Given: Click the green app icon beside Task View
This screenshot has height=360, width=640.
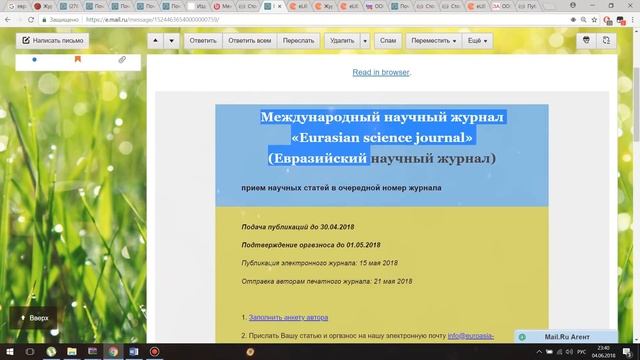Looking at the screenshot, I should (x=51, y=351).
